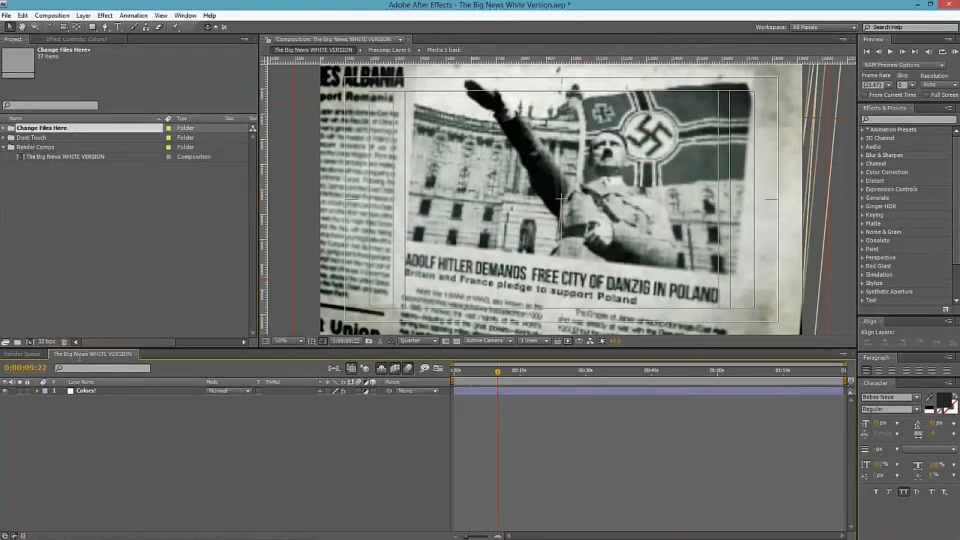Click the timeline current timecode 0:00:09:22
The image size is (960, 540).
click(25, 368)
